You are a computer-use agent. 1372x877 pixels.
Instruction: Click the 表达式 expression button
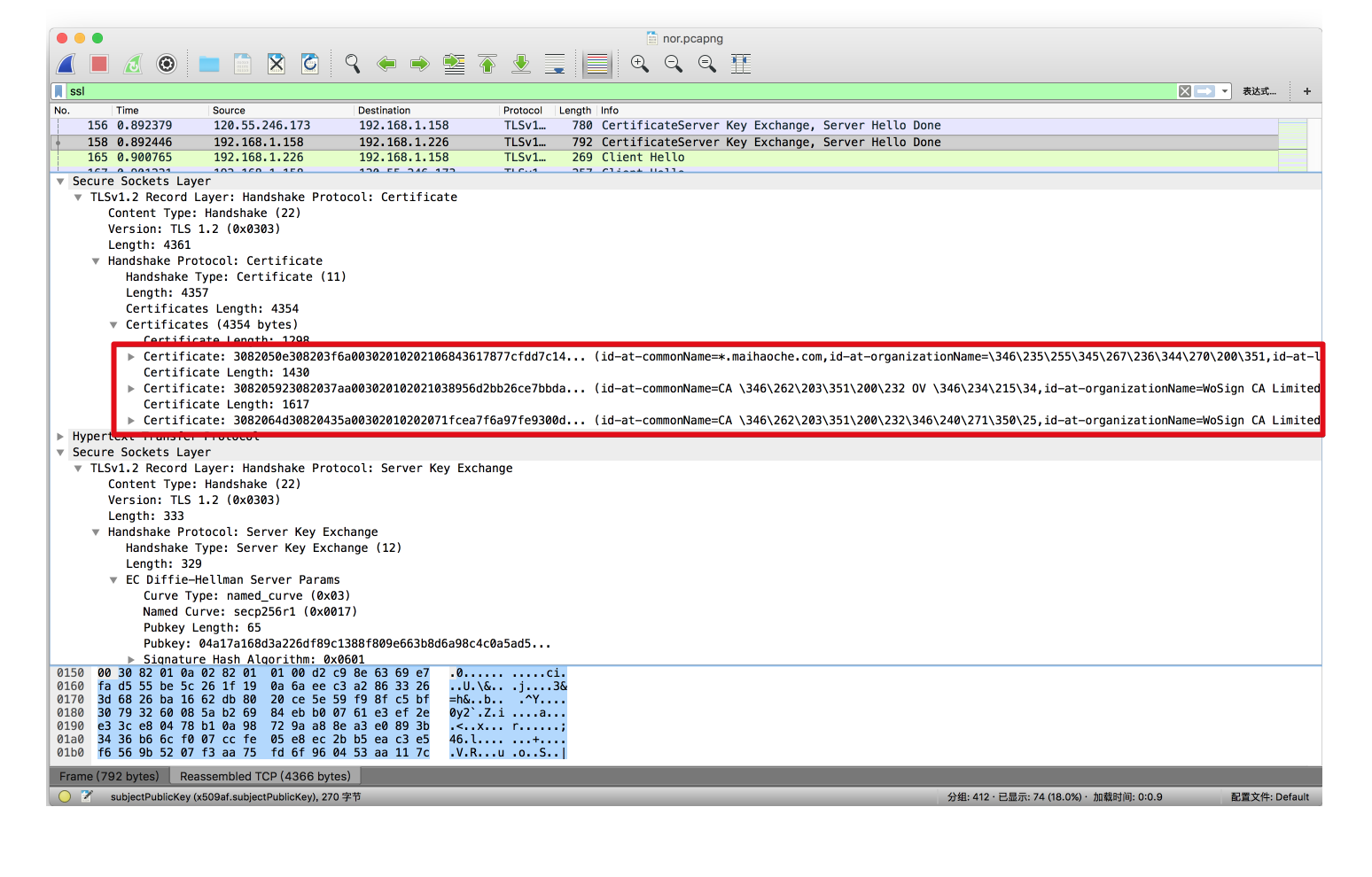tap(1259, 91)
